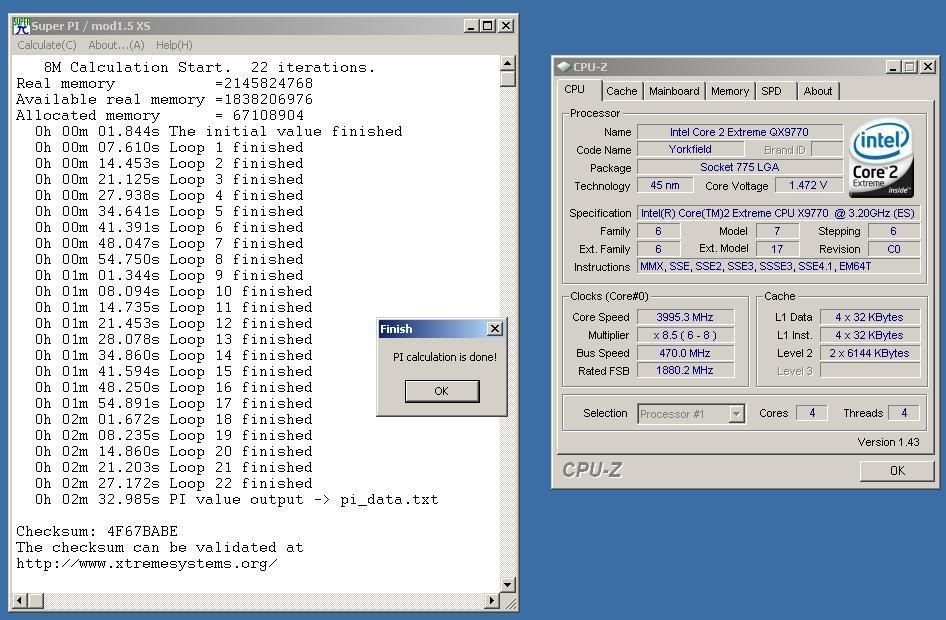This screenshot has width=946, height=620.
Task: Click the CPU-Z title bar icon
Action: [564, 66]
